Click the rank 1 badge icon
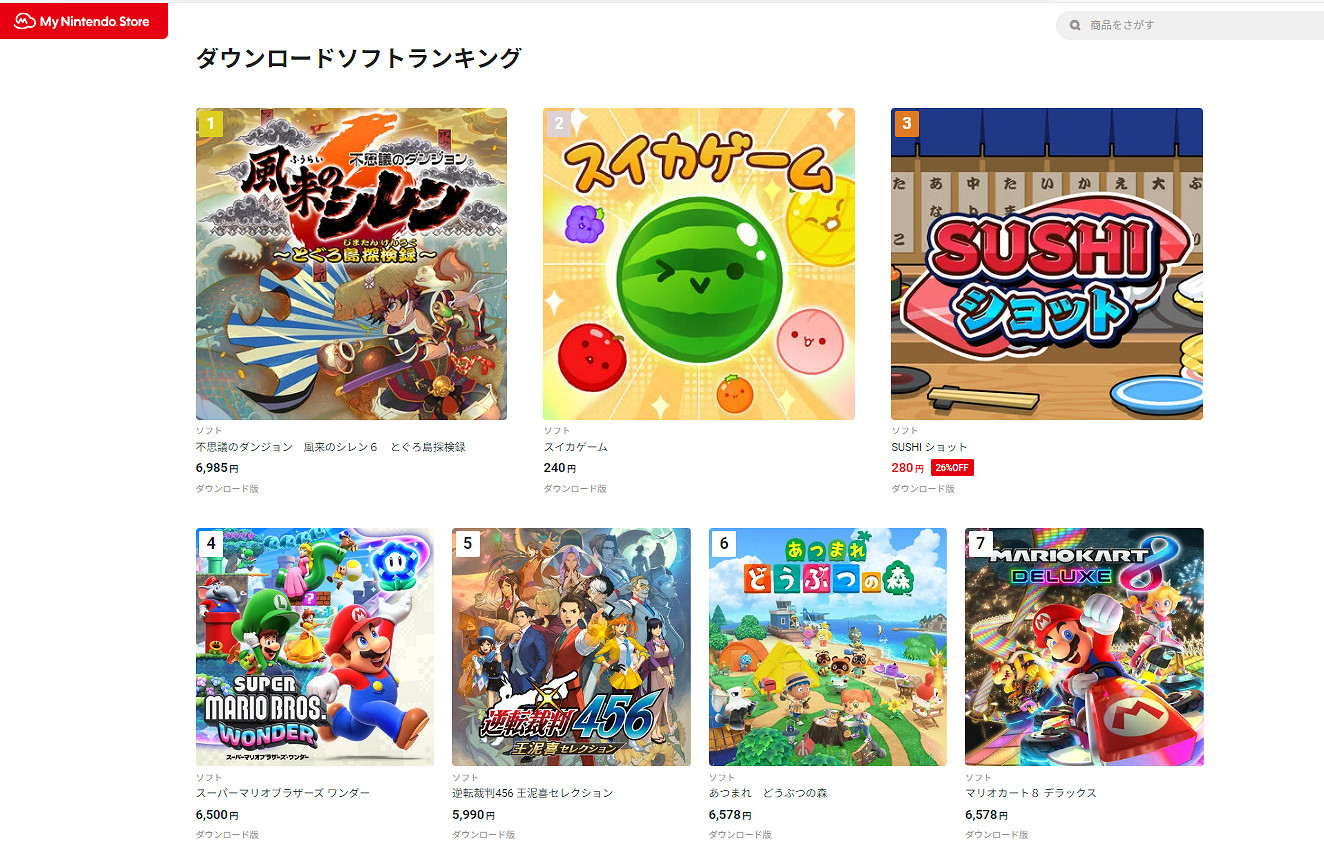This screenshot has height=842, width=1324. click(211, 124)
